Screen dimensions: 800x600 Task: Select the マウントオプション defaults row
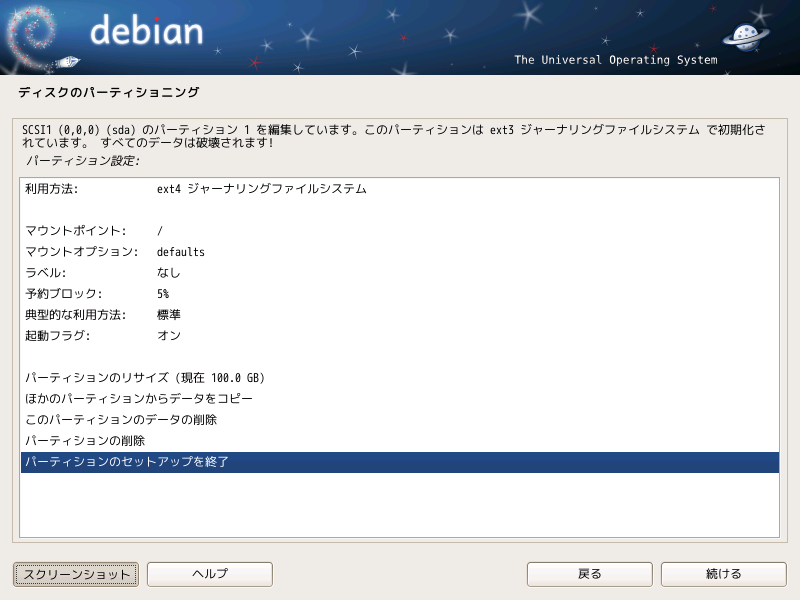pos(399,252)
